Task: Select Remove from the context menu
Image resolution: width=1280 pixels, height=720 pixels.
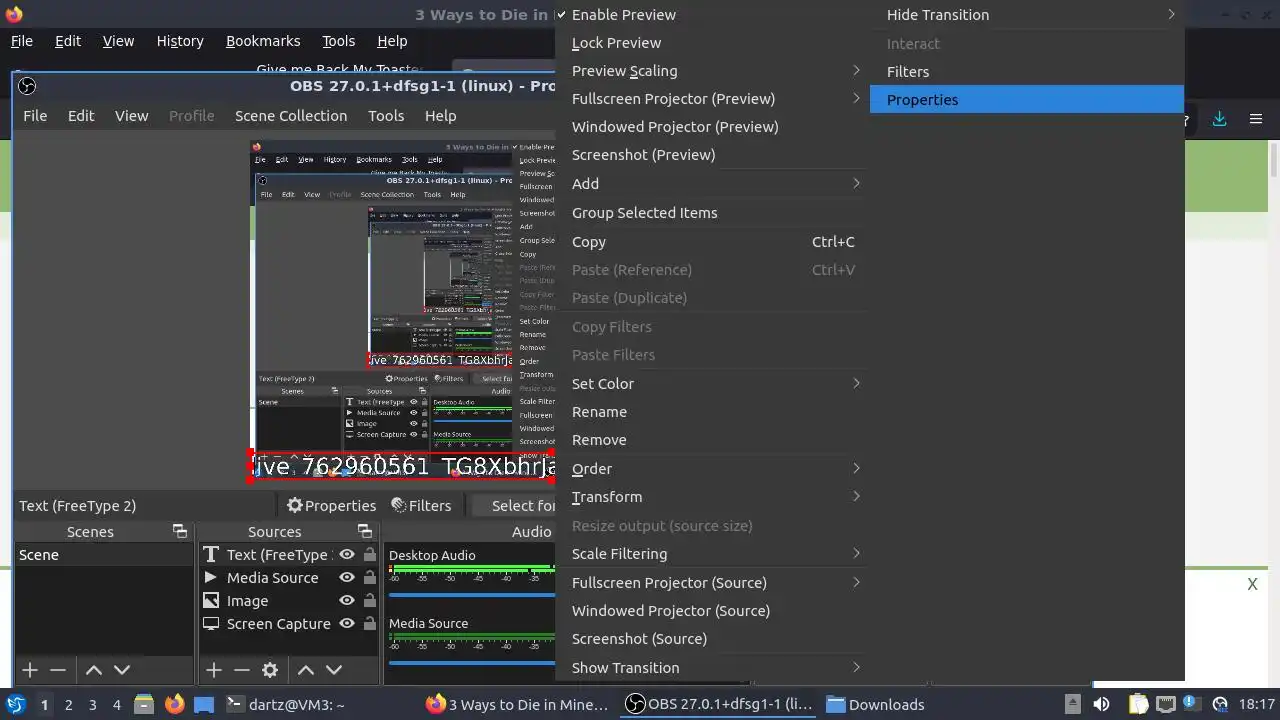Action: click(712, 440)
